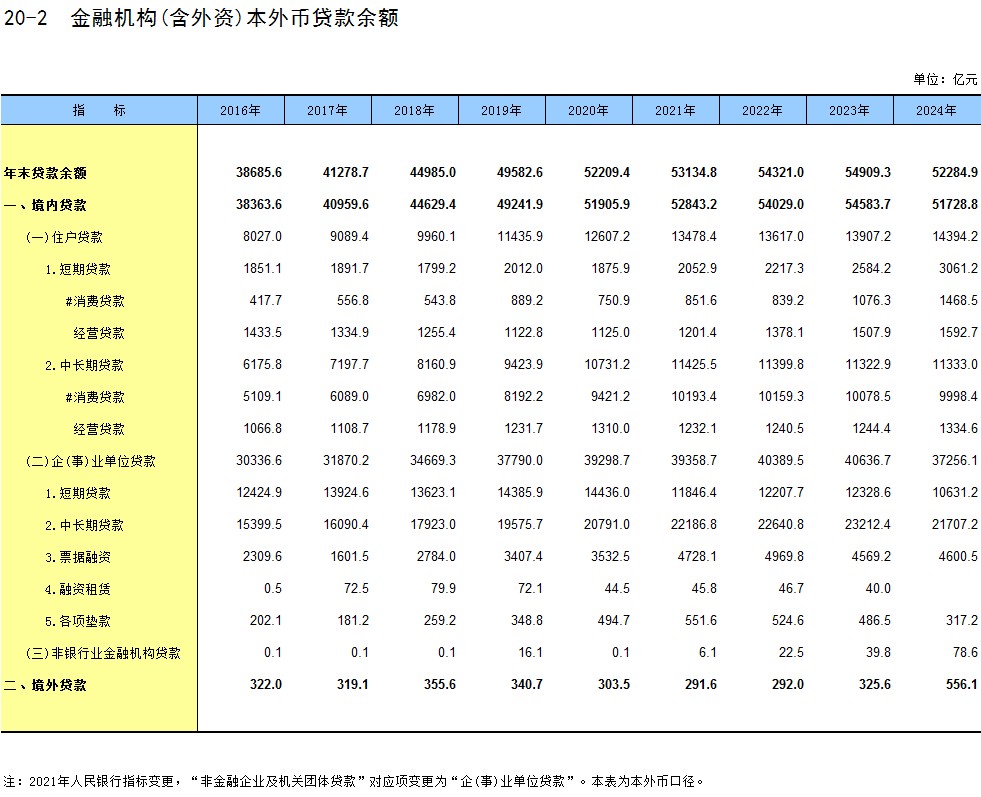
Task: Click the 二、境外贷款 row label
Action: click(45, 685)
